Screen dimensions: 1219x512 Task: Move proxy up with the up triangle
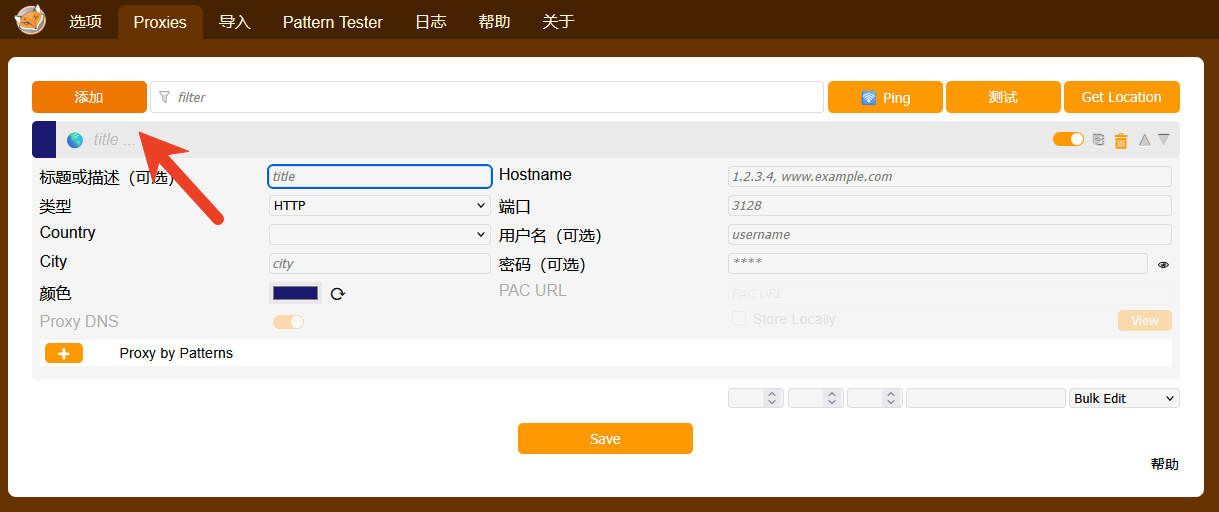click(1144, 140)
